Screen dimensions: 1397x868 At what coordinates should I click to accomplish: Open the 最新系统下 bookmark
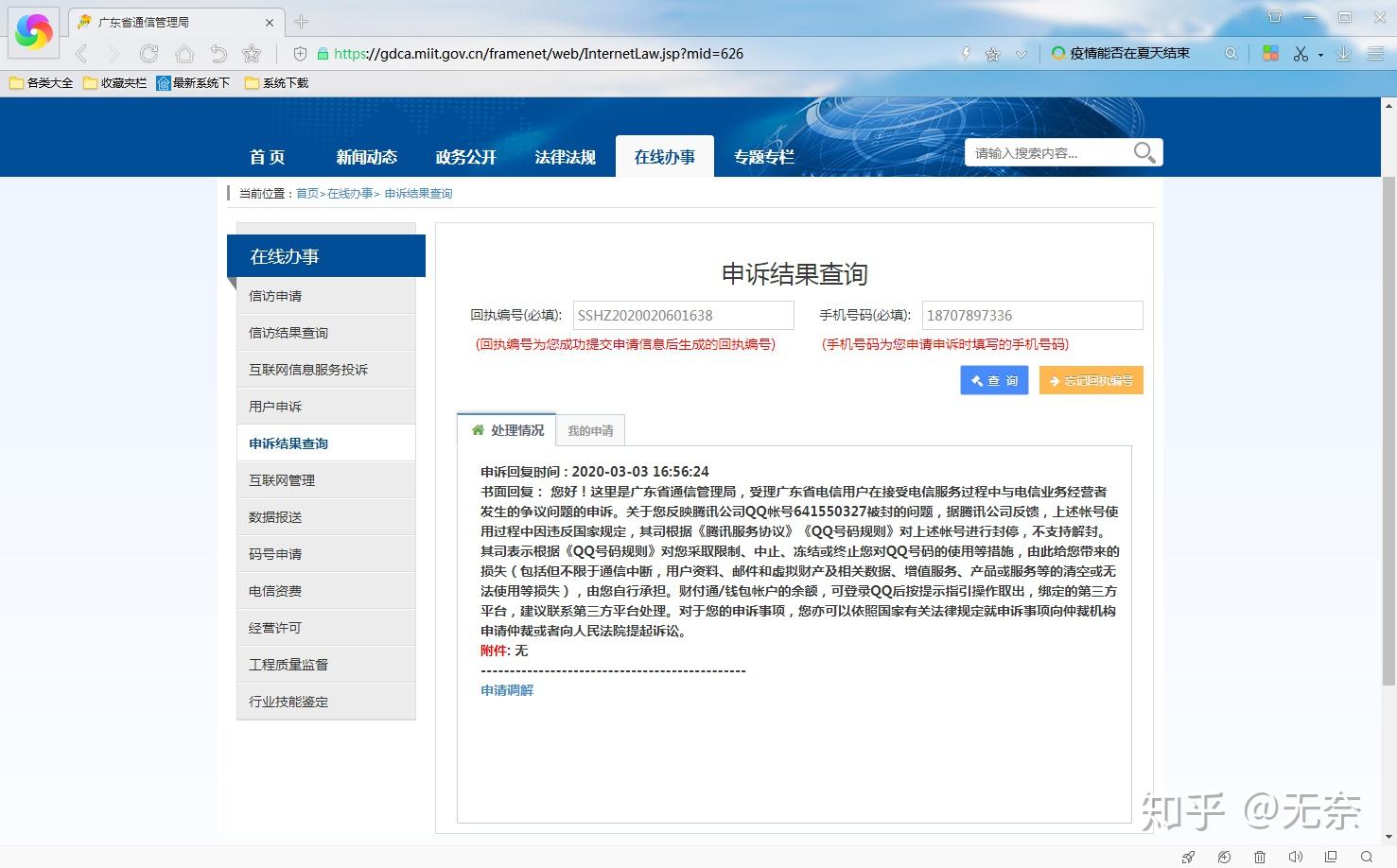193,83
